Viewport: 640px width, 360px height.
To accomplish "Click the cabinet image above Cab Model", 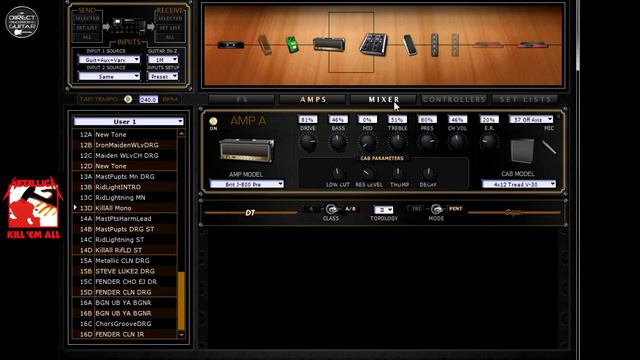I will pos(522,151).
